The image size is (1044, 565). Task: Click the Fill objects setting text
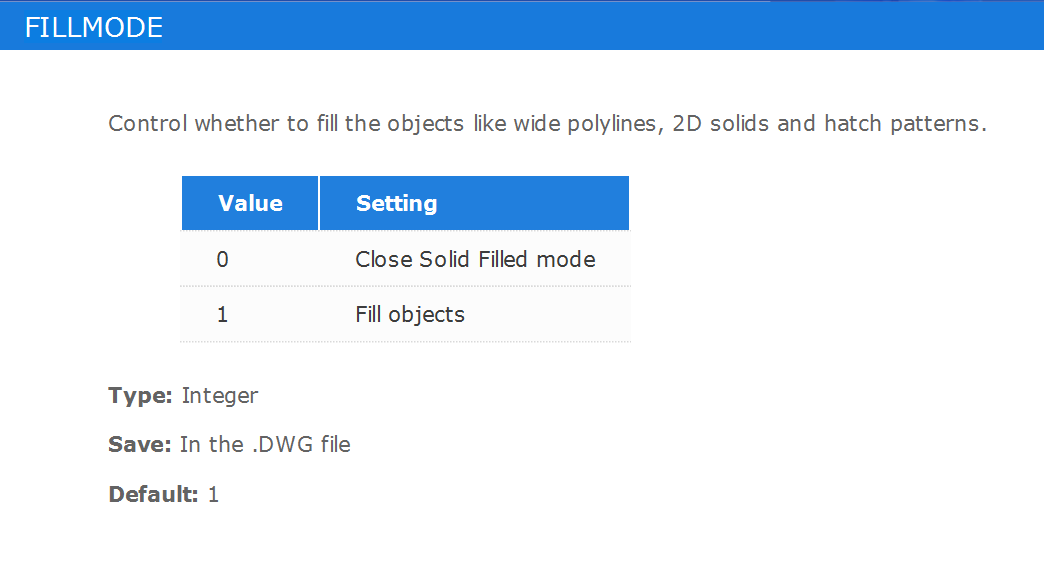[x=410, y=314]
